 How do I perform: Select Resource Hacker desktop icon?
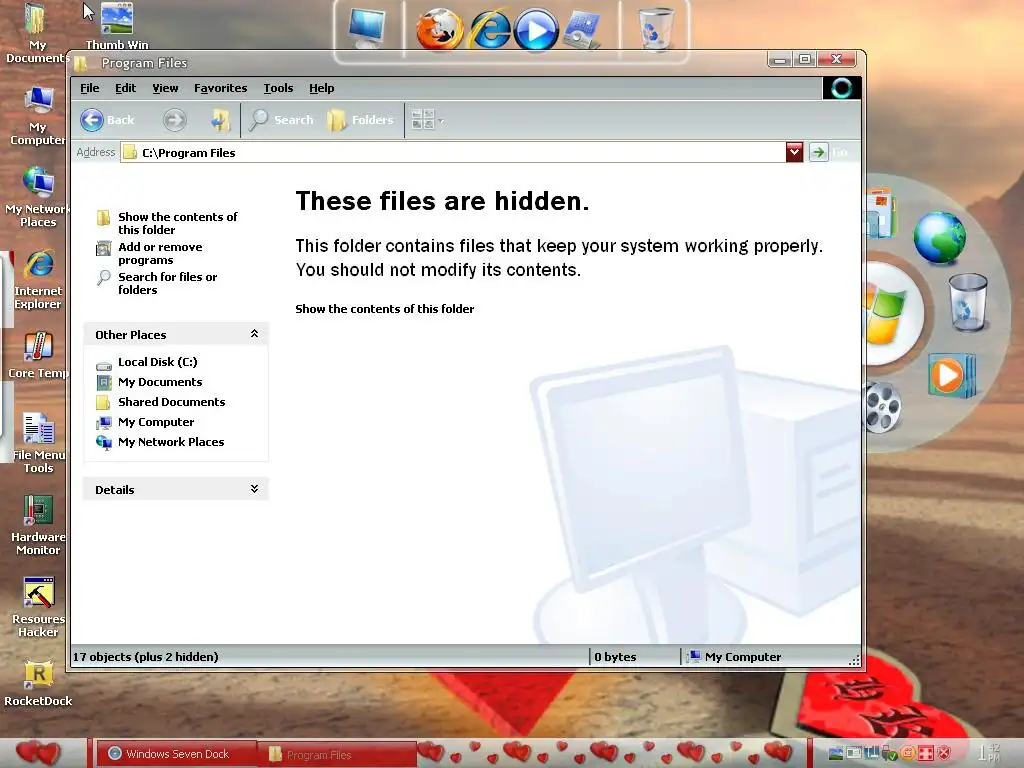[x=38, y=607]
